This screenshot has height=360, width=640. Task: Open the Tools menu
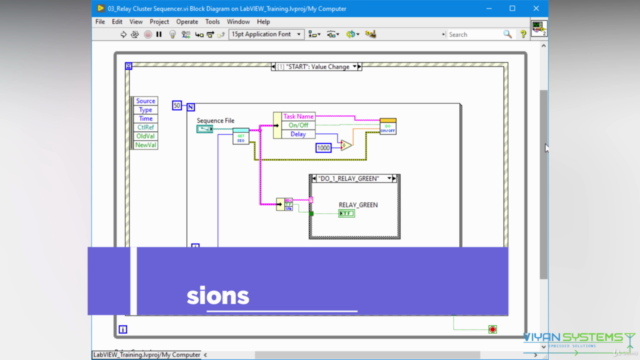pos(212,22)
